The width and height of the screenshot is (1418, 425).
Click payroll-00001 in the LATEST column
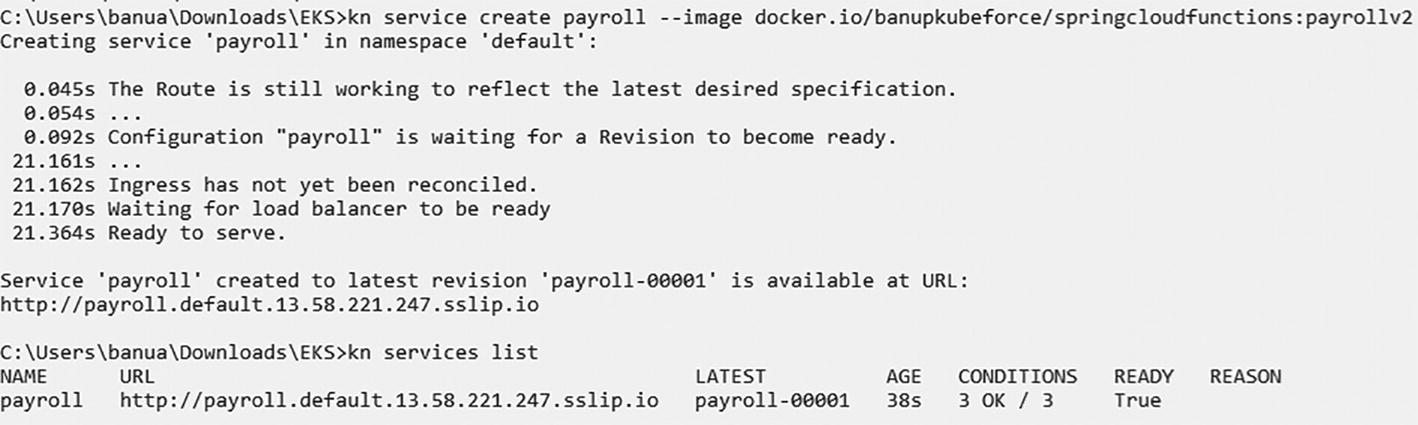pos(772,401)
